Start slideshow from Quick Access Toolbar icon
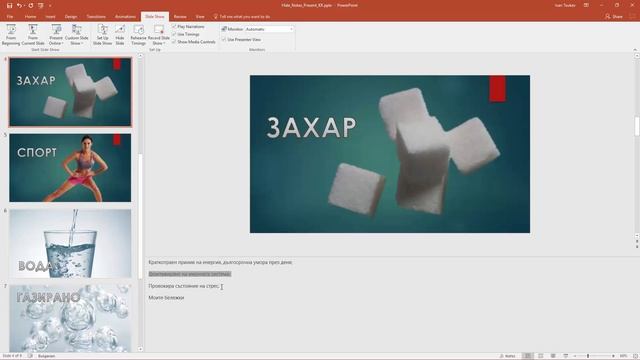The width and height of the screenshot is (640, 360). (41, 5)
